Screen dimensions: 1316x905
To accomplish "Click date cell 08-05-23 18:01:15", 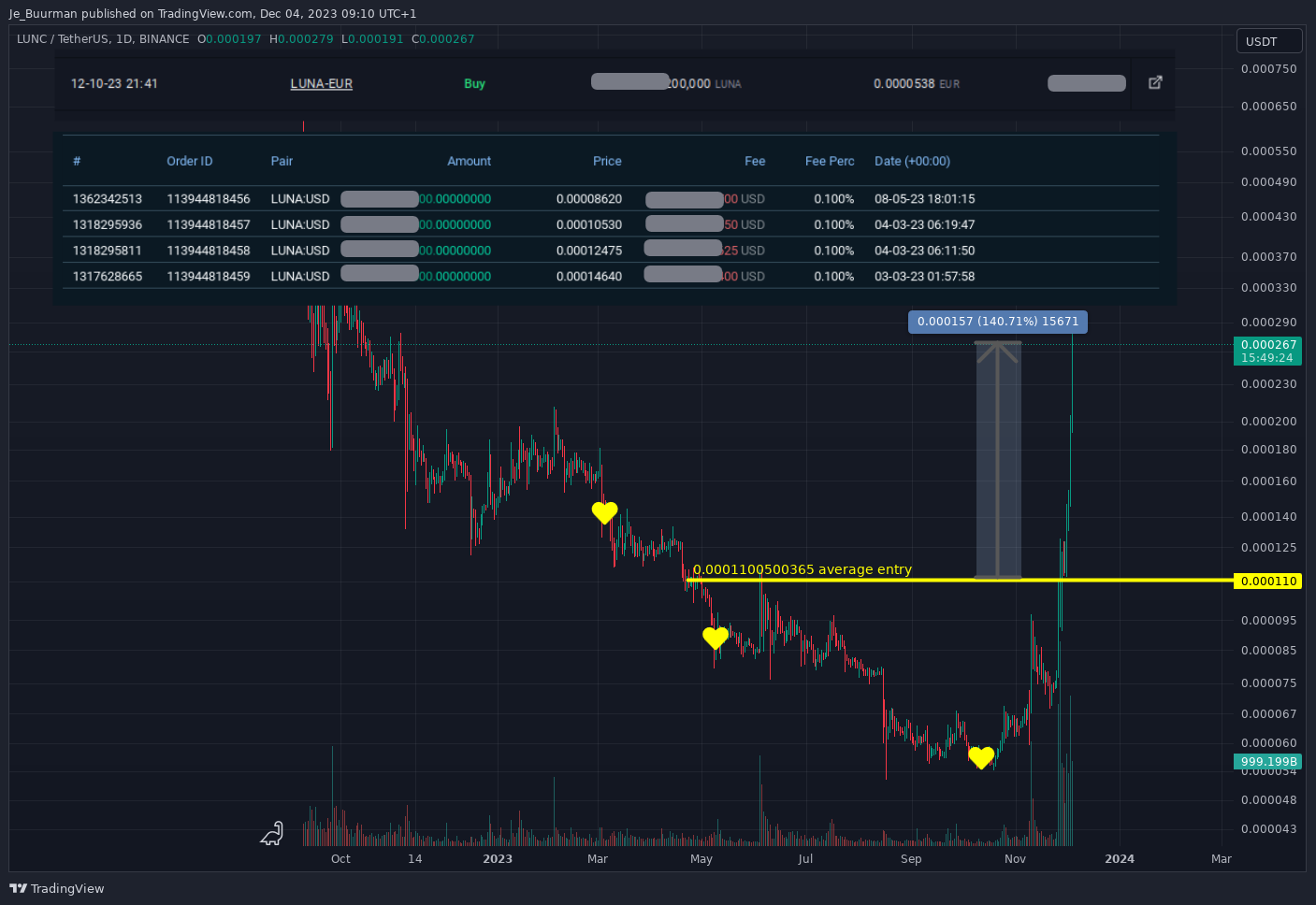I will [x=925, y=199].
